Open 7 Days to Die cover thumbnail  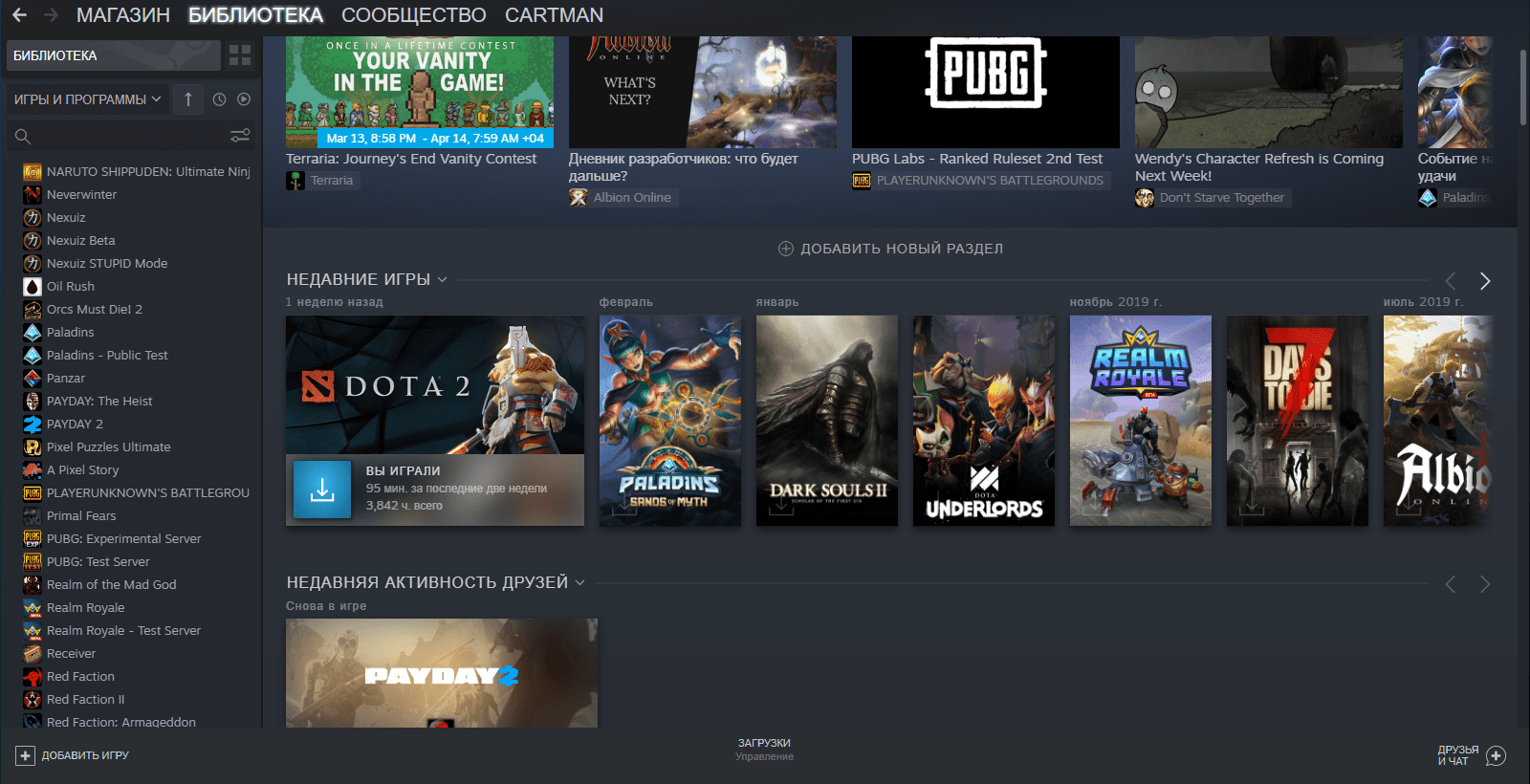tap(1298, 421)
